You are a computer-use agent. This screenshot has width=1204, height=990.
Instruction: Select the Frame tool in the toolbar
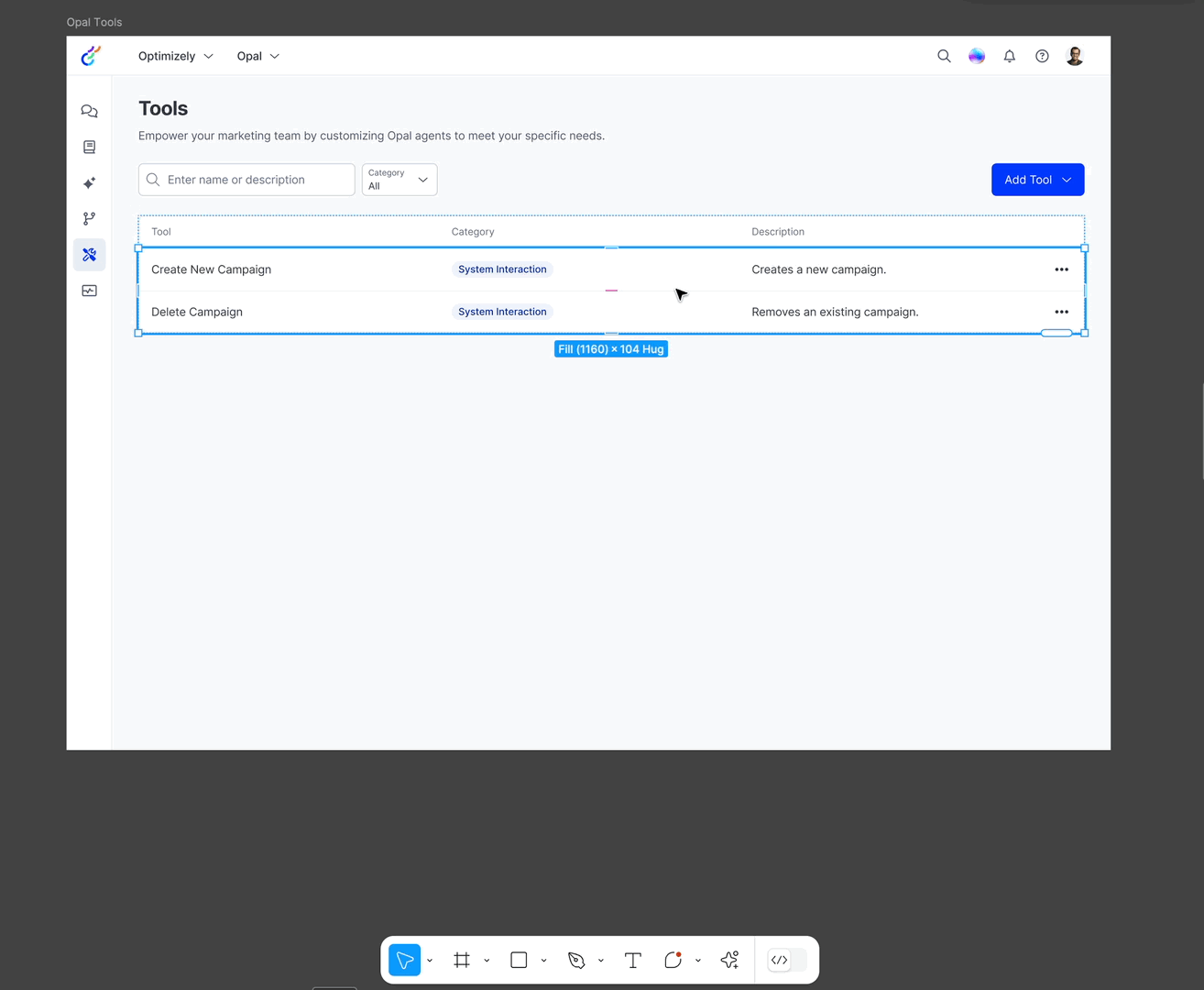[462, 960]
